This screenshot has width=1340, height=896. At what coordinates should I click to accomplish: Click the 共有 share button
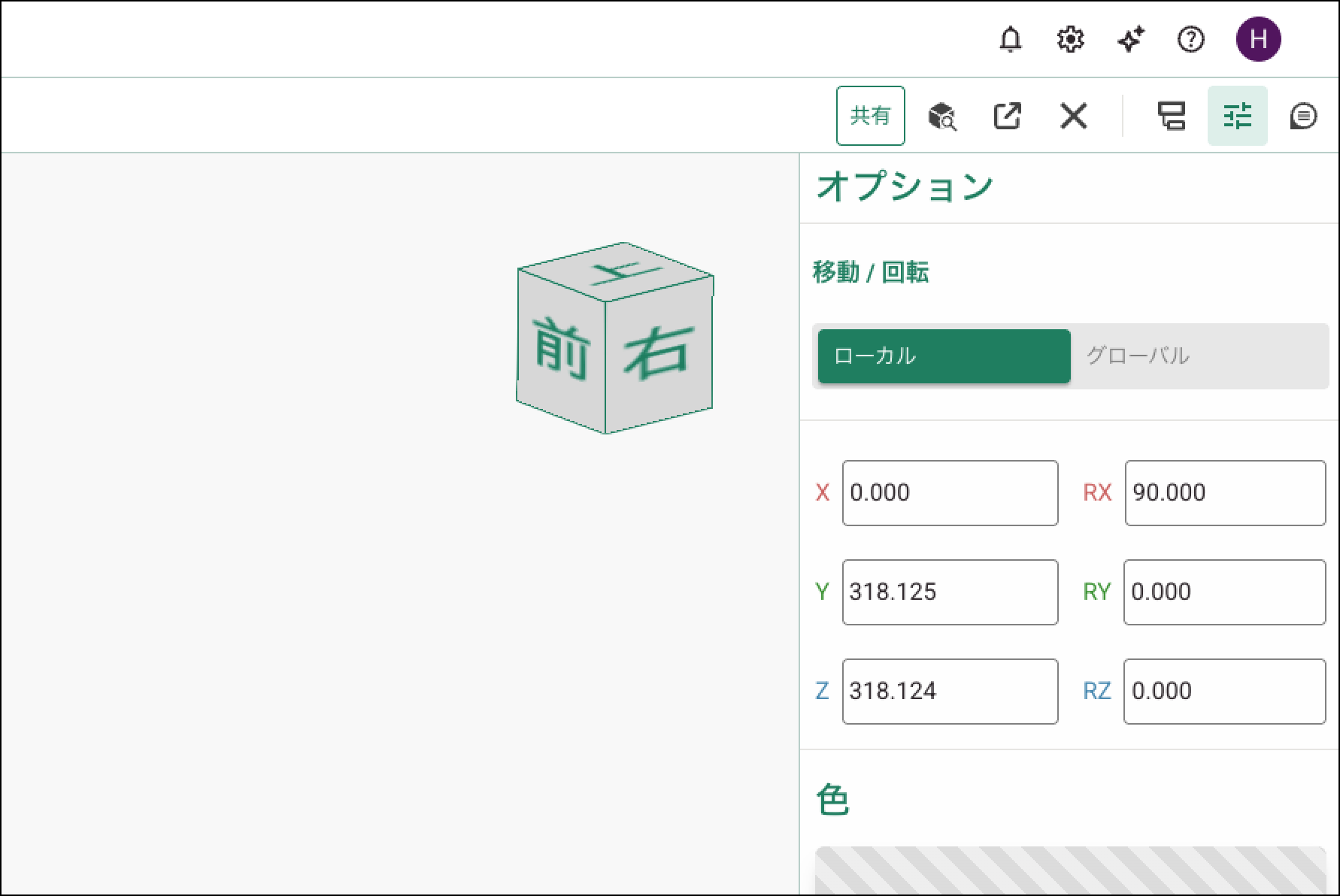(x=870, y=116)
